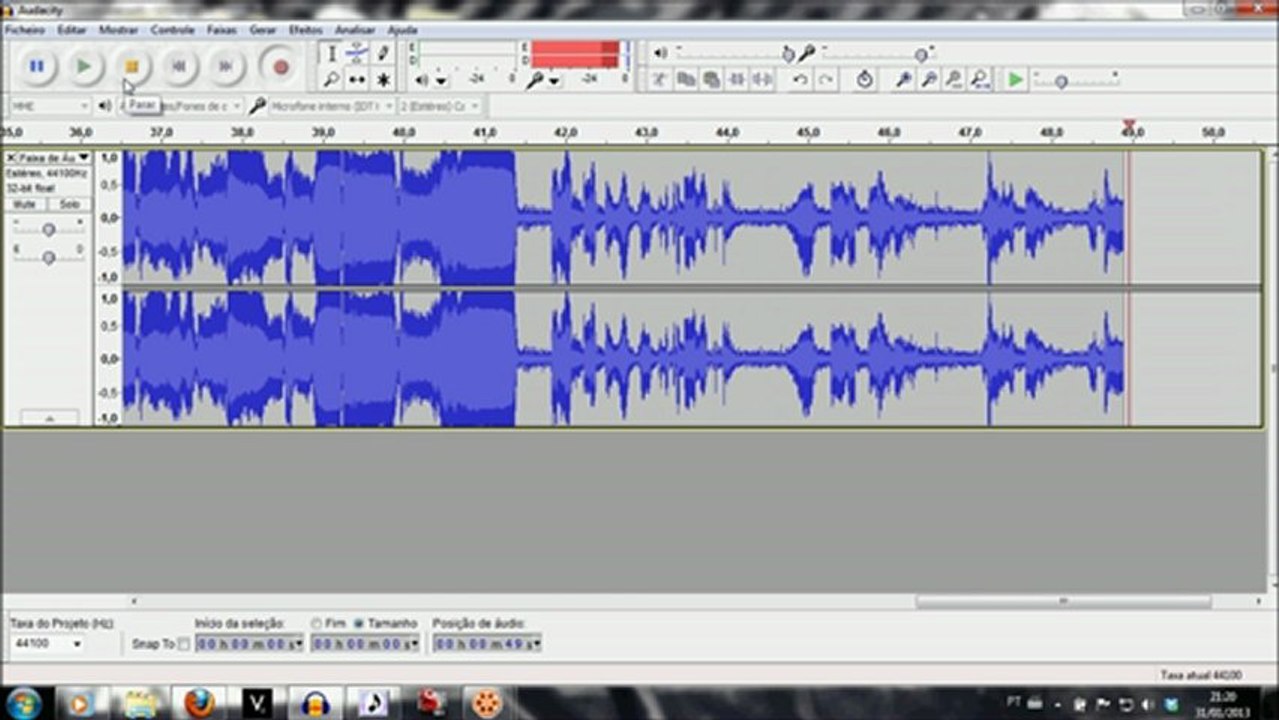Open the Microfone interno input device dropdown
This screenshot has width=1279, height=720.
click(x=332, y=105)
